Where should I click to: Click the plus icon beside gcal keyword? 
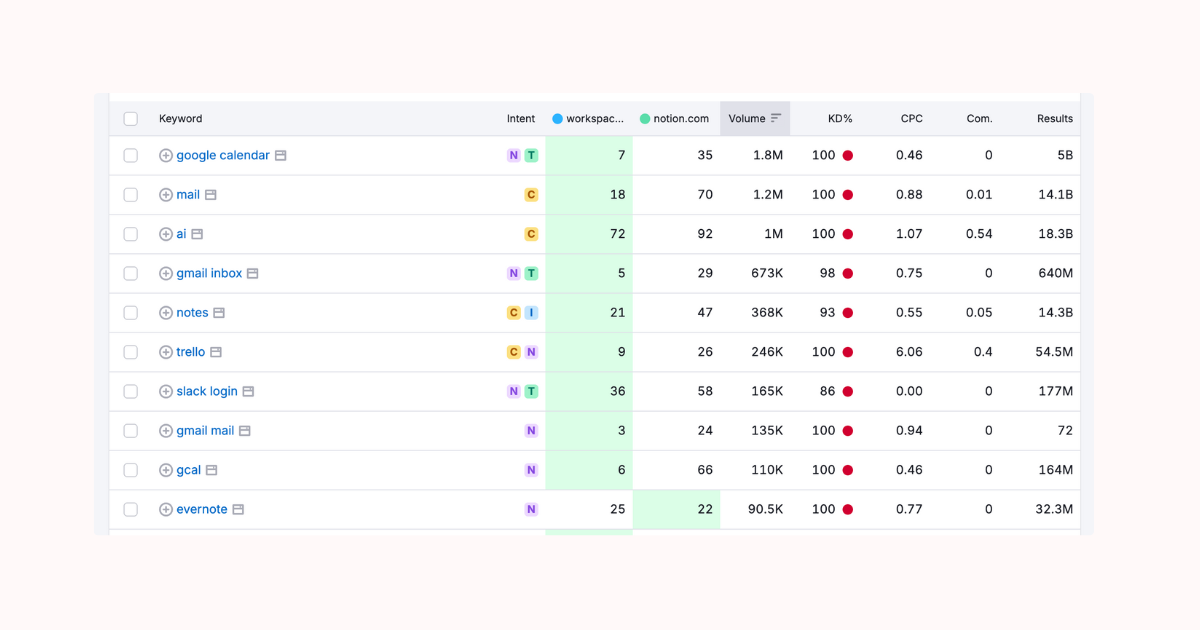(x=166, y=470)
